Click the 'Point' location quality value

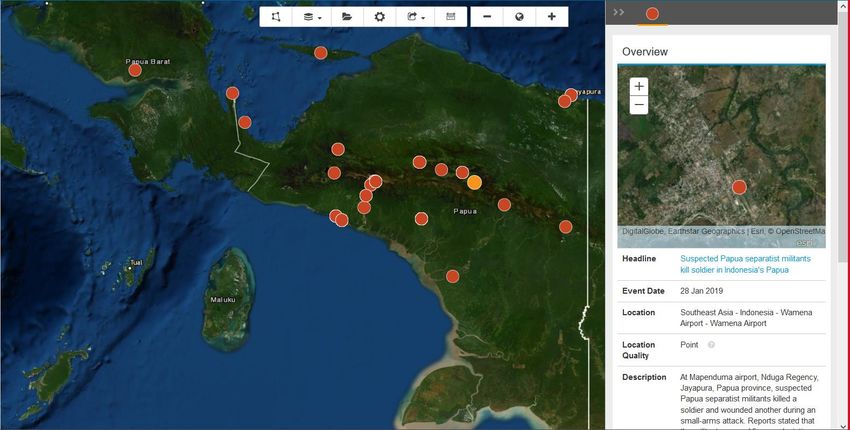(x=689, y=345)
